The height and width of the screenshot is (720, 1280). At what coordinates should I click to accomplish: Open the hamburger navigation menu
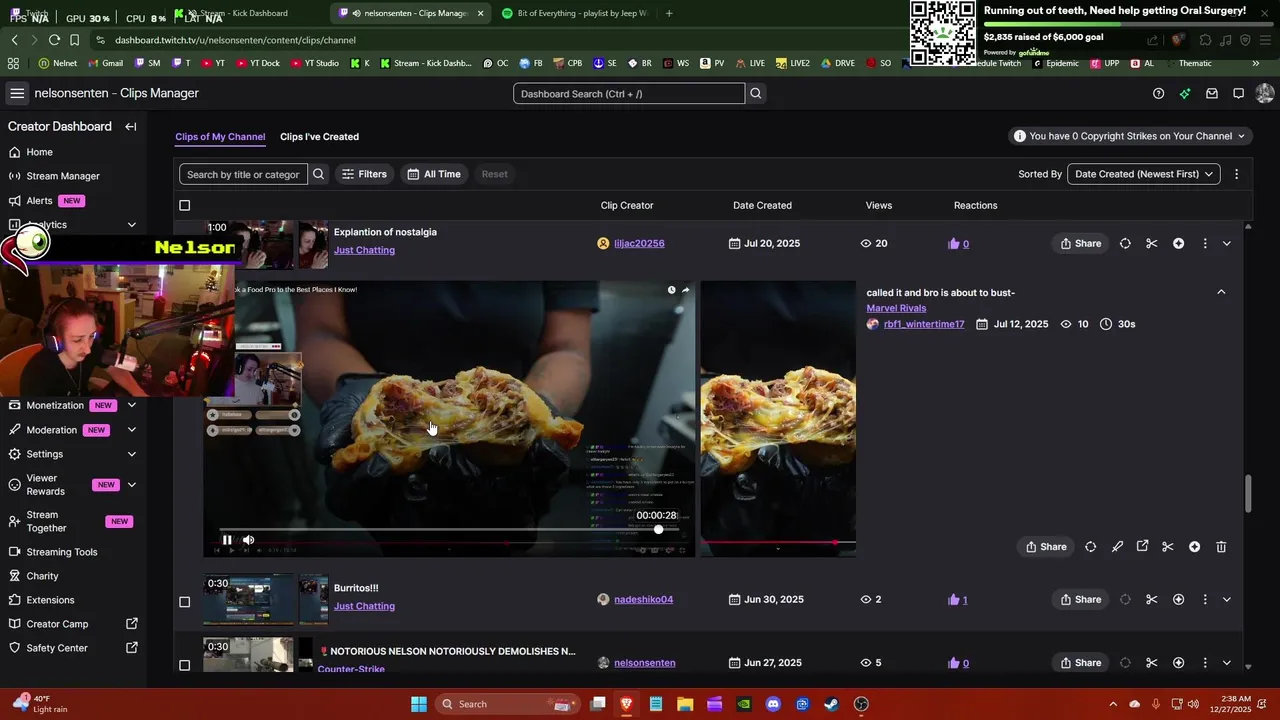tap(17, 93)
